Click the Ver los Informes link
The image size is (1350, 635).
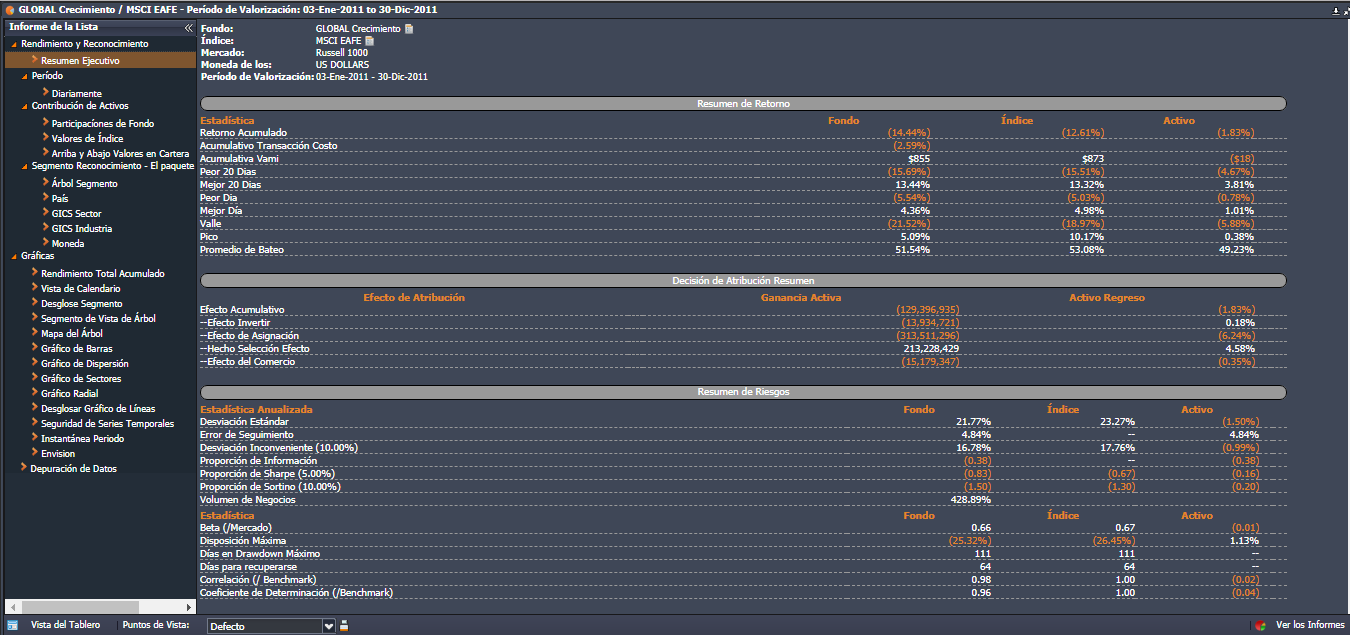coord(1310,625)
